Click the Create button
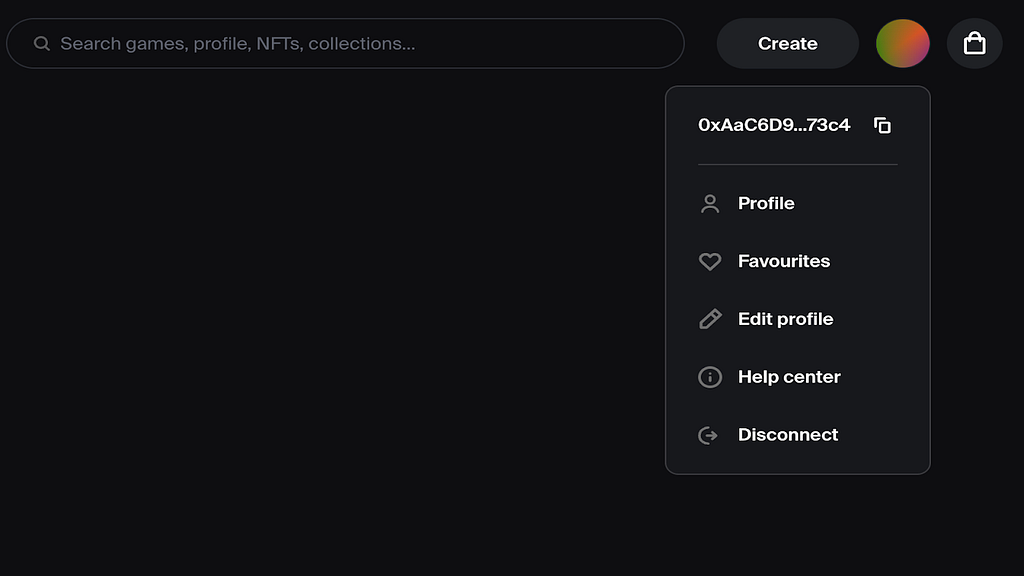 point(788,43)
